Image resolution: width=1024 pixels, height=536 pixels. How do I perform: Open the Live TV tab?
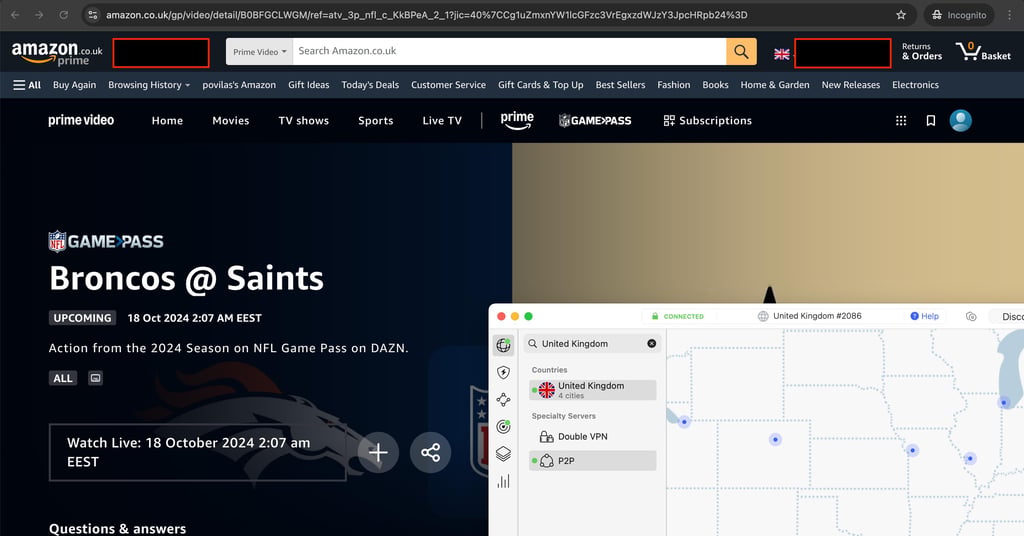[x=441, y=120]
